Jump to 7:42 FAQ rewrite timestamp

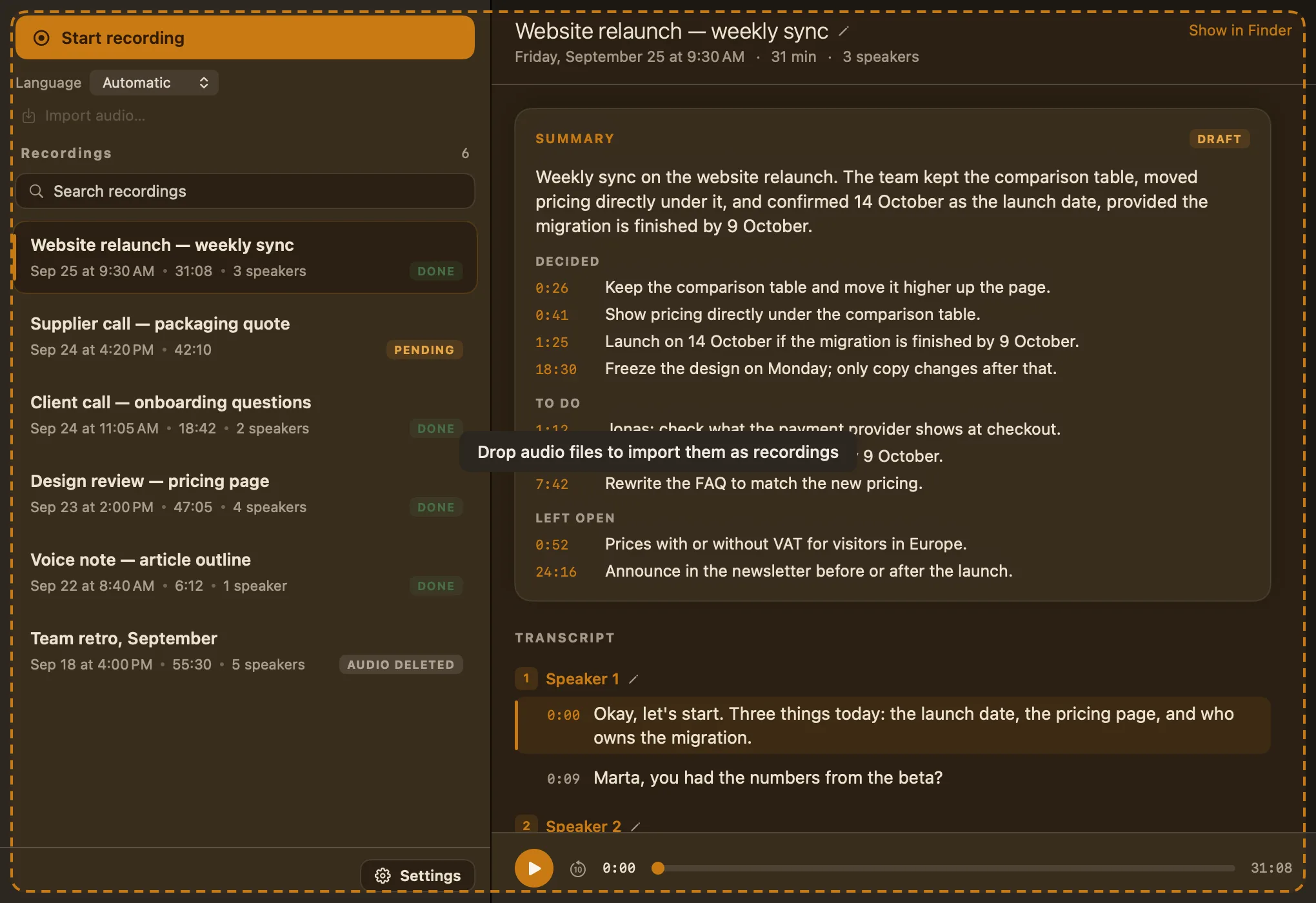point(552,484)
